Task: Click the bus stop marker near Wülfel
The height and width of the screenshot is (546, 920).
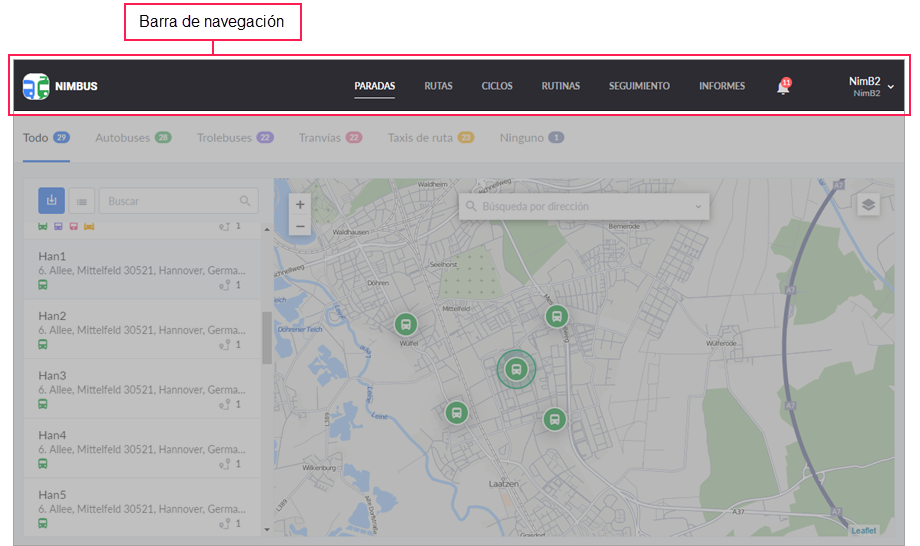Action: (406, 324)
